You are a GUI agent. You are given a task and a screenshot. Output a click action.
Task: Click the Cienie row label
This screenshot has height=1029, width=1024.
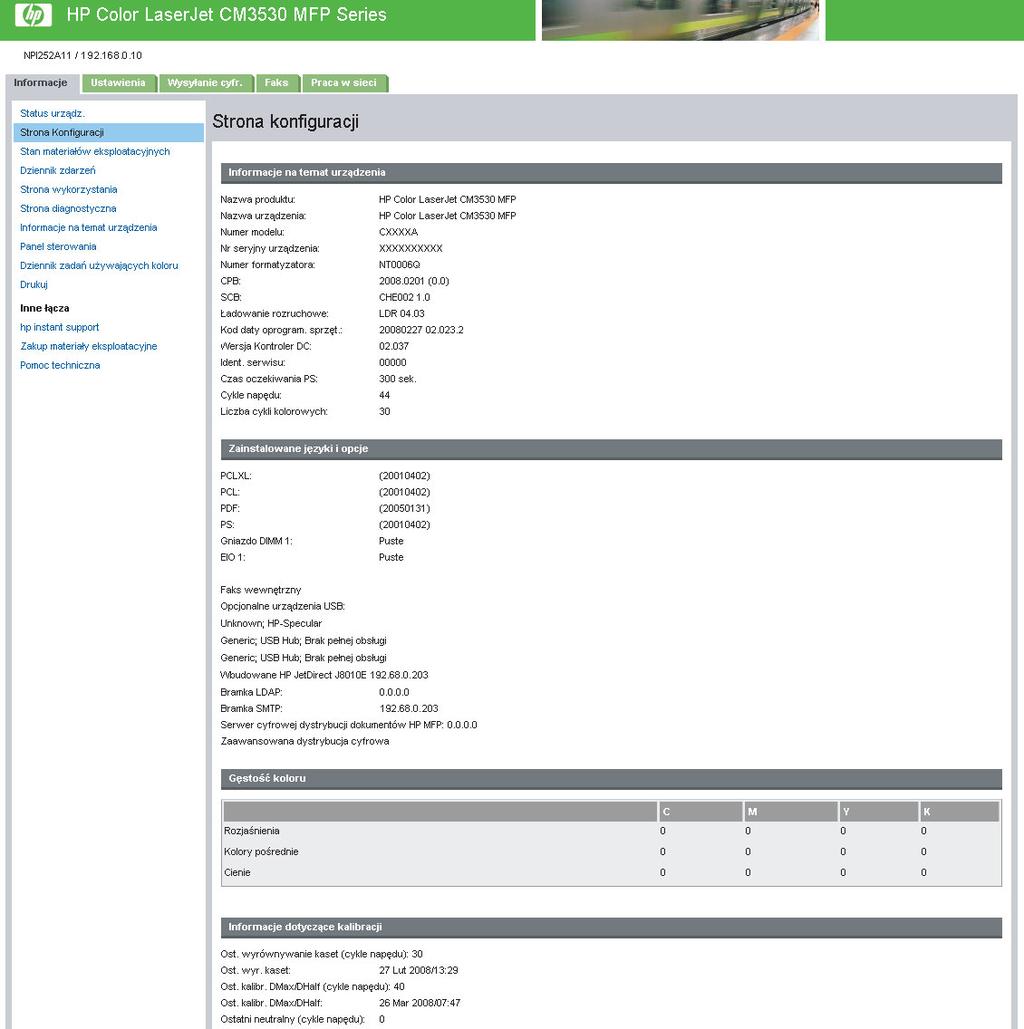pos(237,873)
